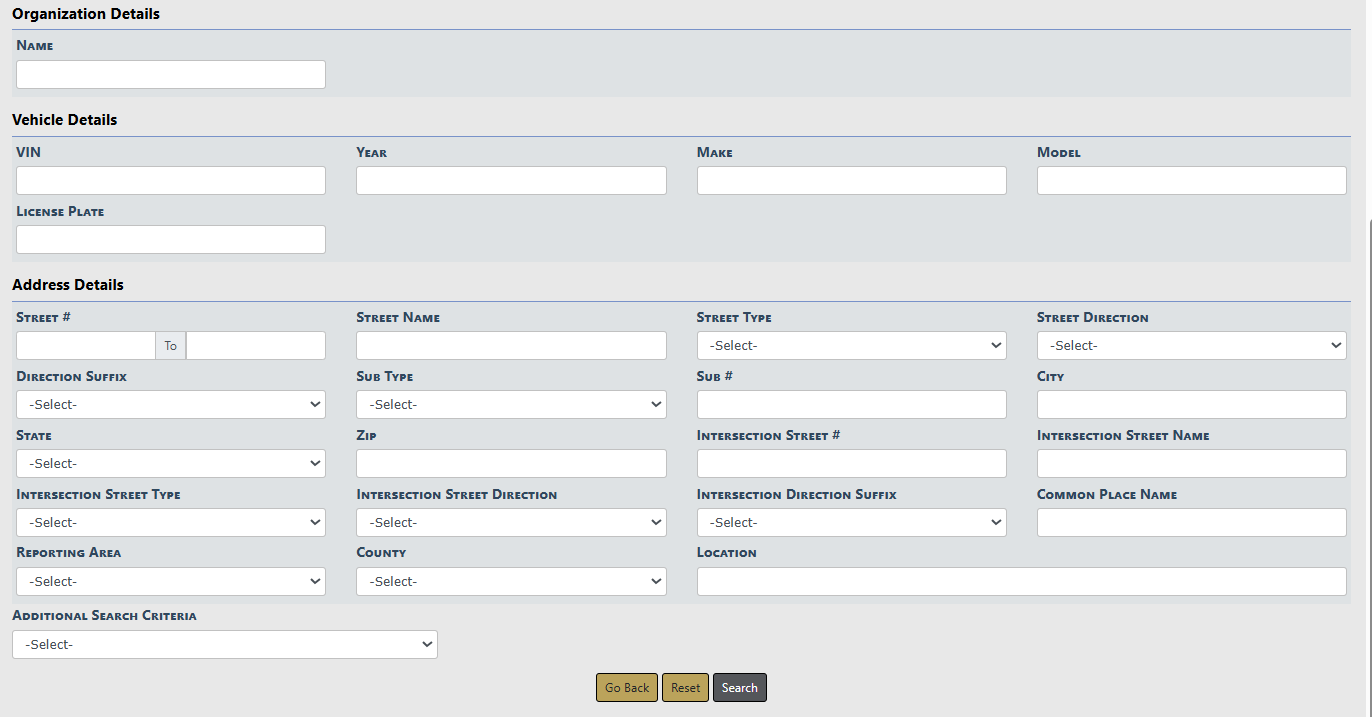Open the Additional Search Criteria dropdown
Screen dimensions: 1372x717
pos(225,645)
